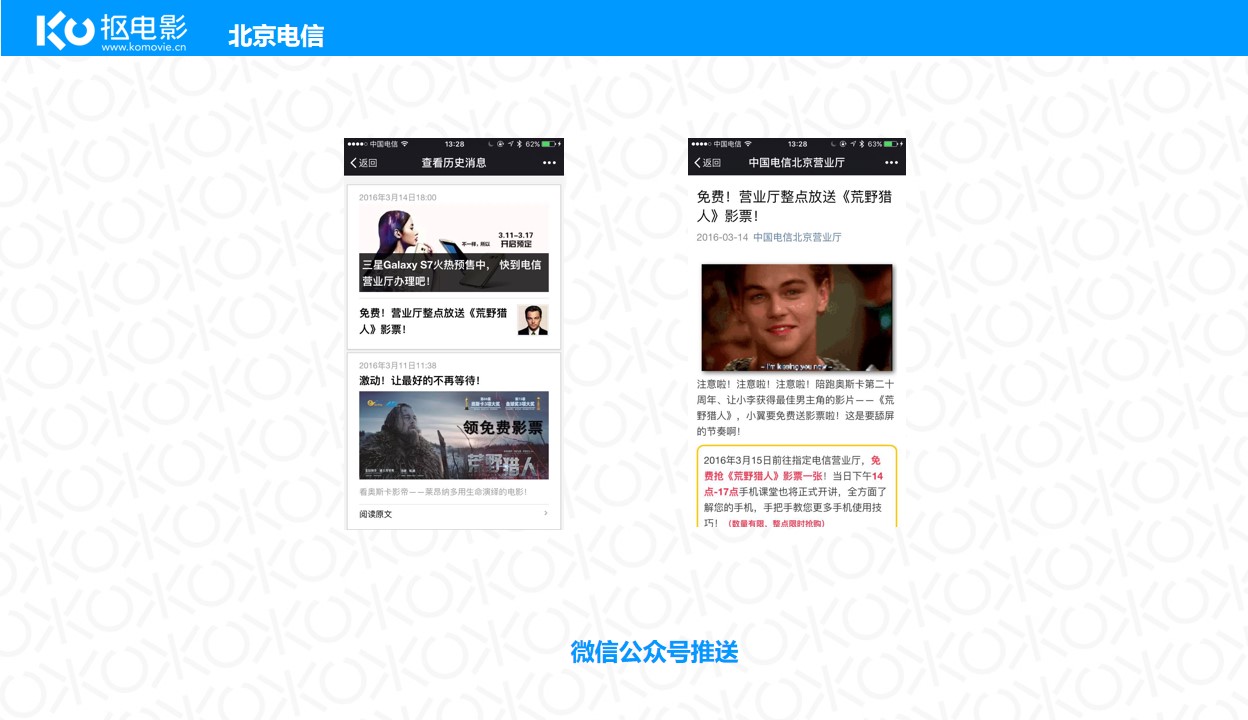
Task: Open more options dots in 查看历史消息 header
Action: [x=549, y=163]
